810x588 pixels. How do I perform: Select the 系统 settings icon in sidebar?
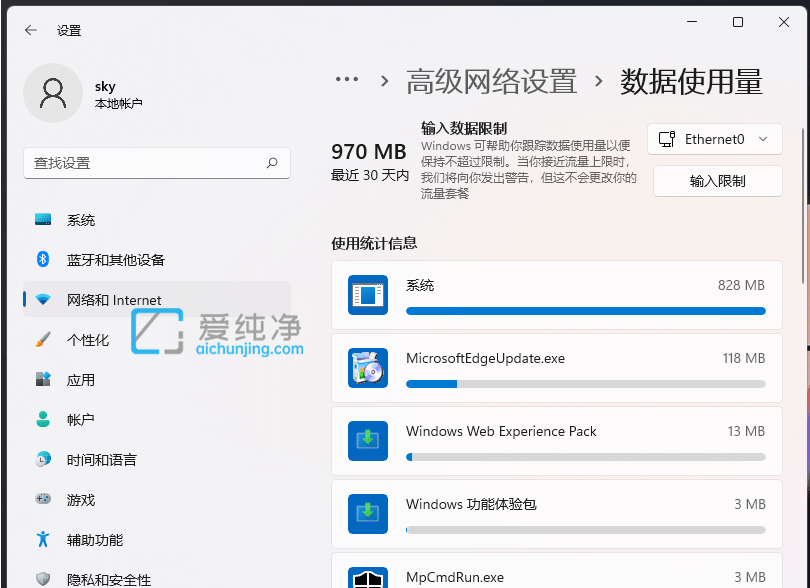click(x=41, y=220)
